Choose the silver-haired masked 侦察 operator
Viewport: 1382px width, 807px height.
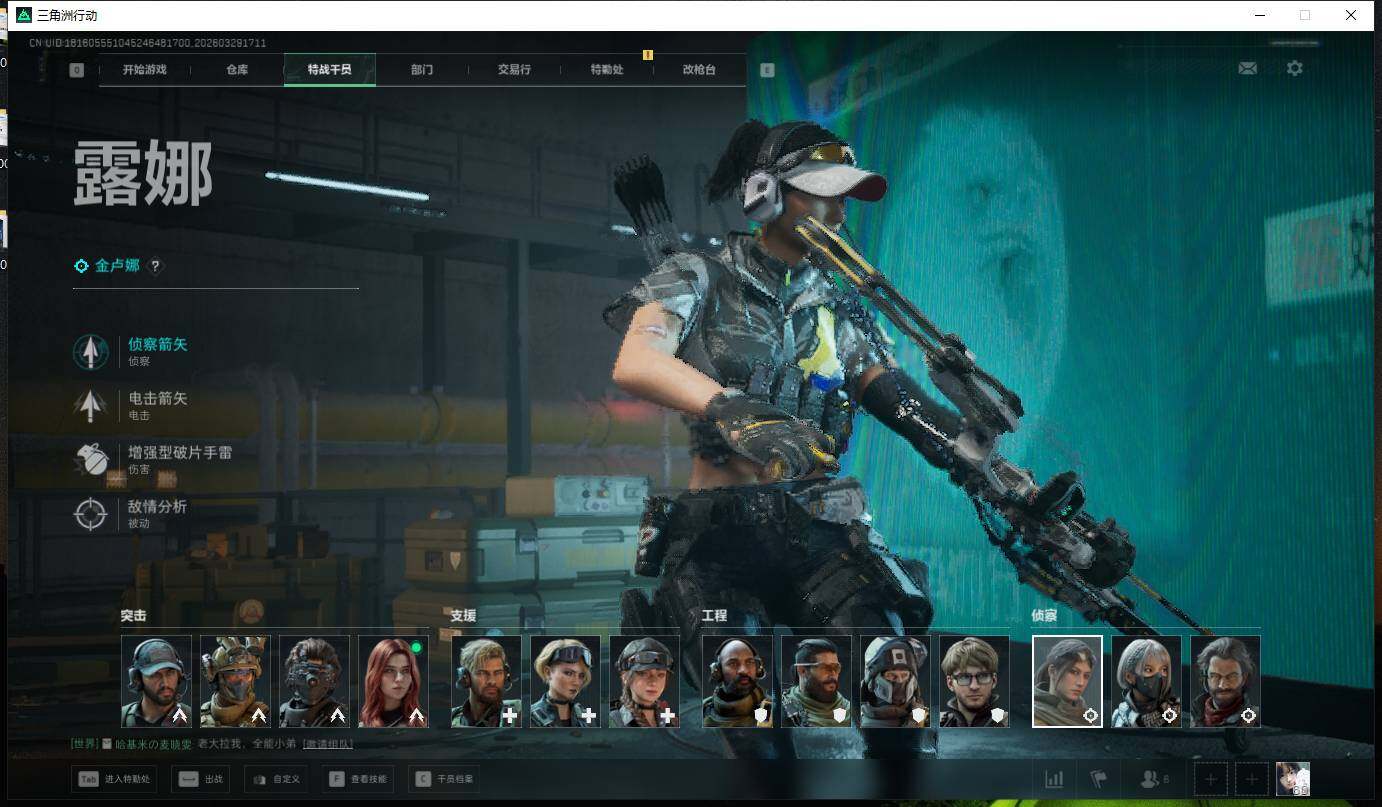[1146, 681]
